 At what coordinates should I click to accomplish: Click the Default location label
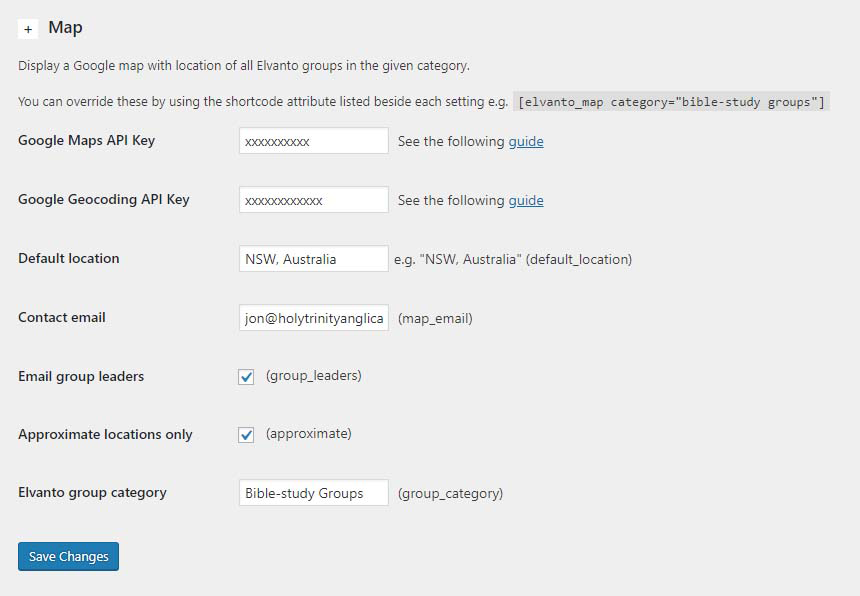pyautogui.click(x=69, y=258)
